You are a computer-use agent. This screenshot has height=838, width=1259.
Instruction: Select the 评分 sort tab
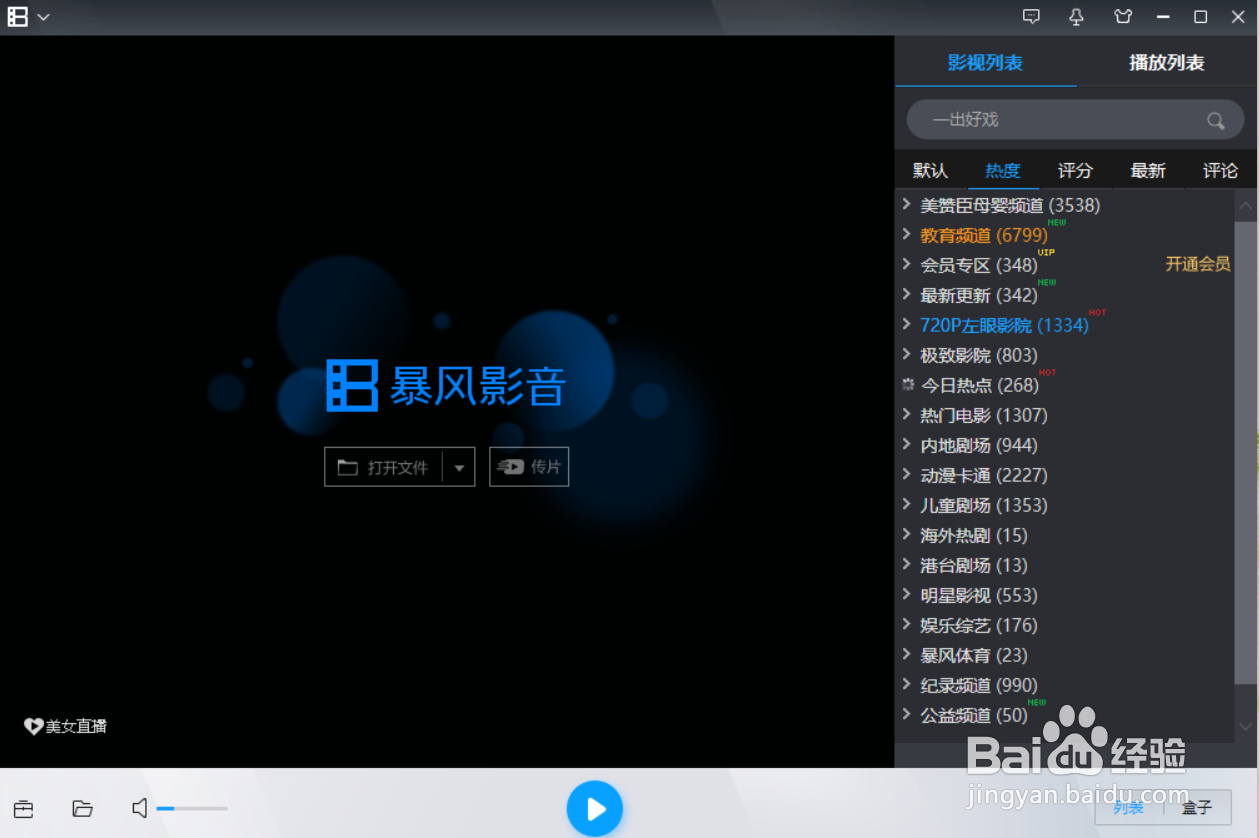1075,171
